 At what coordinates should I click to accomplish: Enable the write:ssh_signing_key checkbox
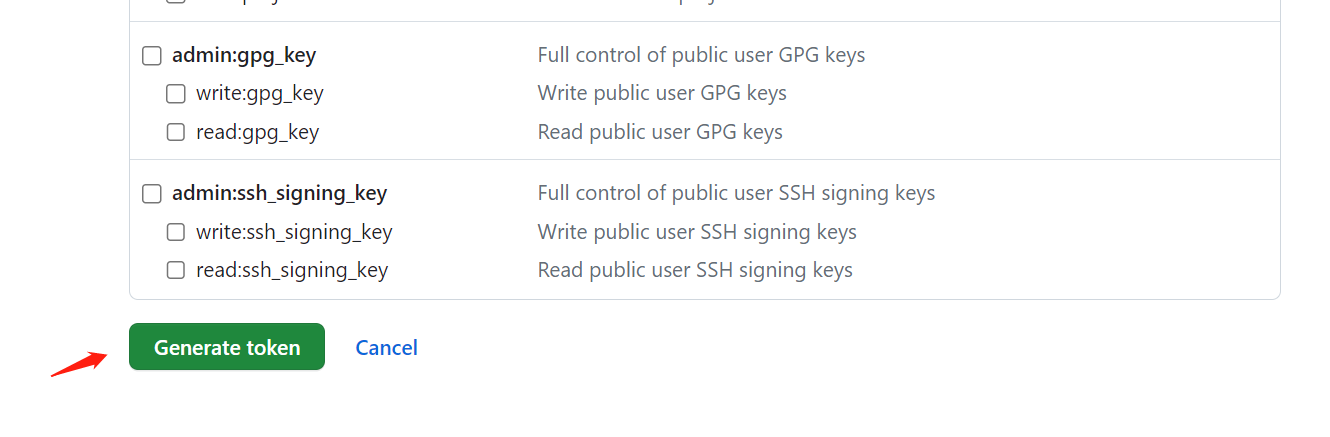pyautogui.click(x=176, y=232)
